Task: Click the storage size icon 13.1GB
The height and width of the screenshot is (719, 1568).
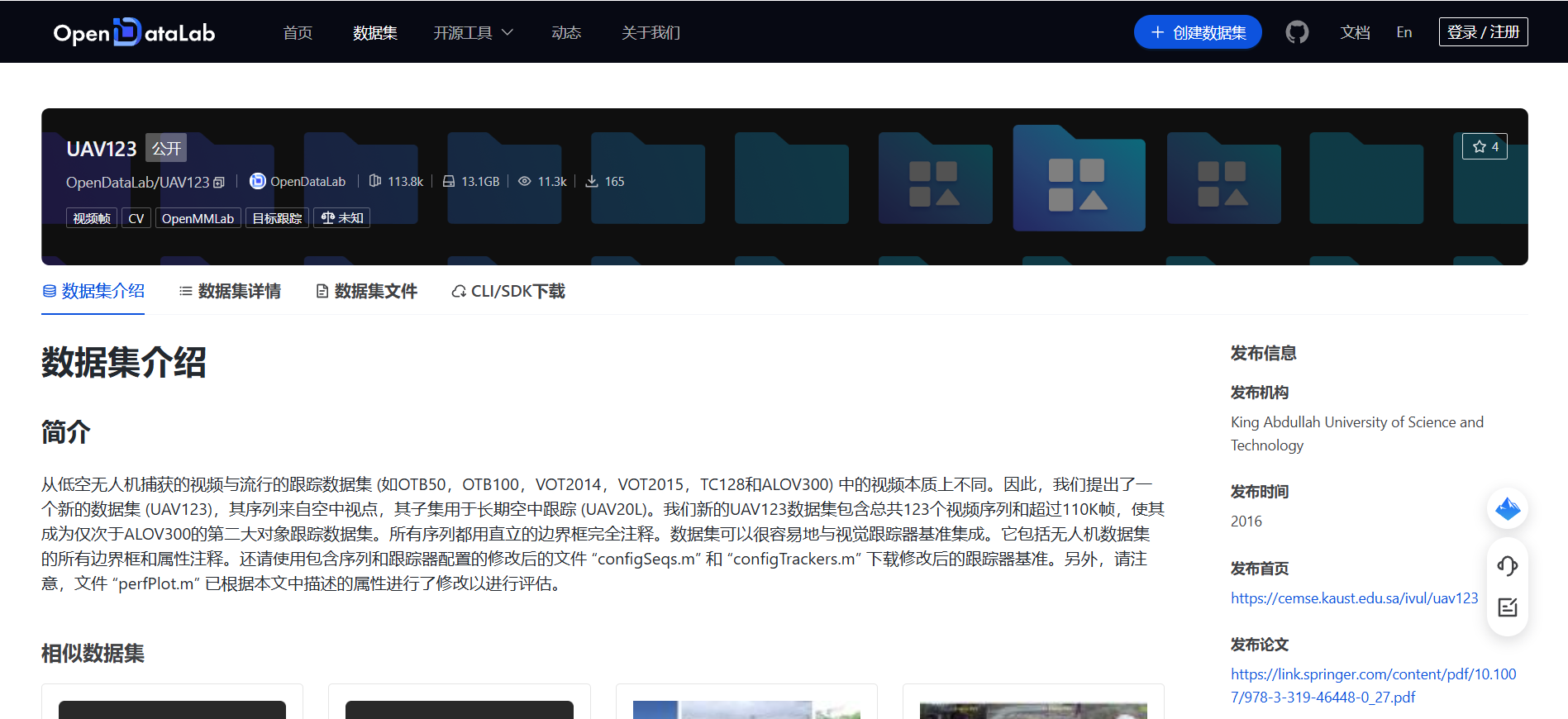Action: pos(449,181)
